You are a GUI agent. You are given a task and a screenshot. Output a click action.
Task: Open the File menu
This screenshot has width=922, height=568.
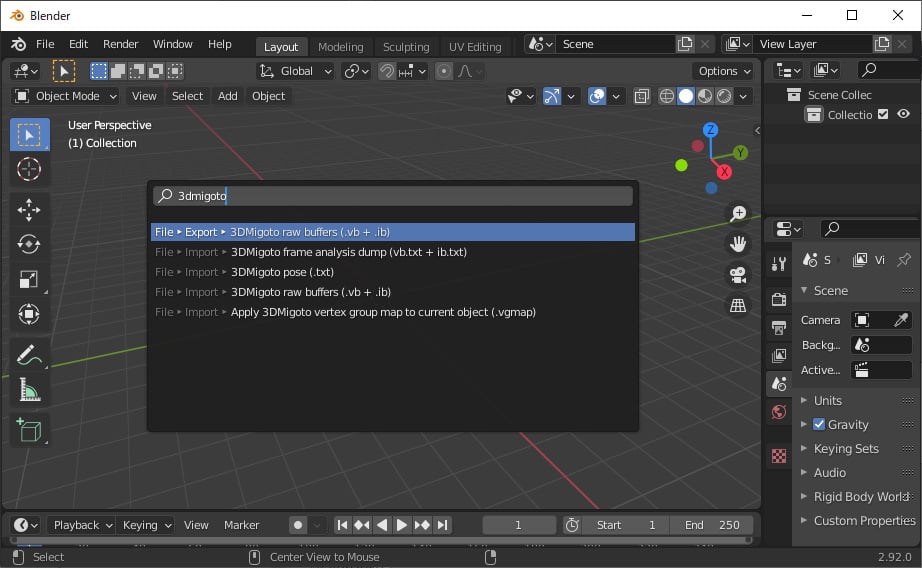click(45, 44)
